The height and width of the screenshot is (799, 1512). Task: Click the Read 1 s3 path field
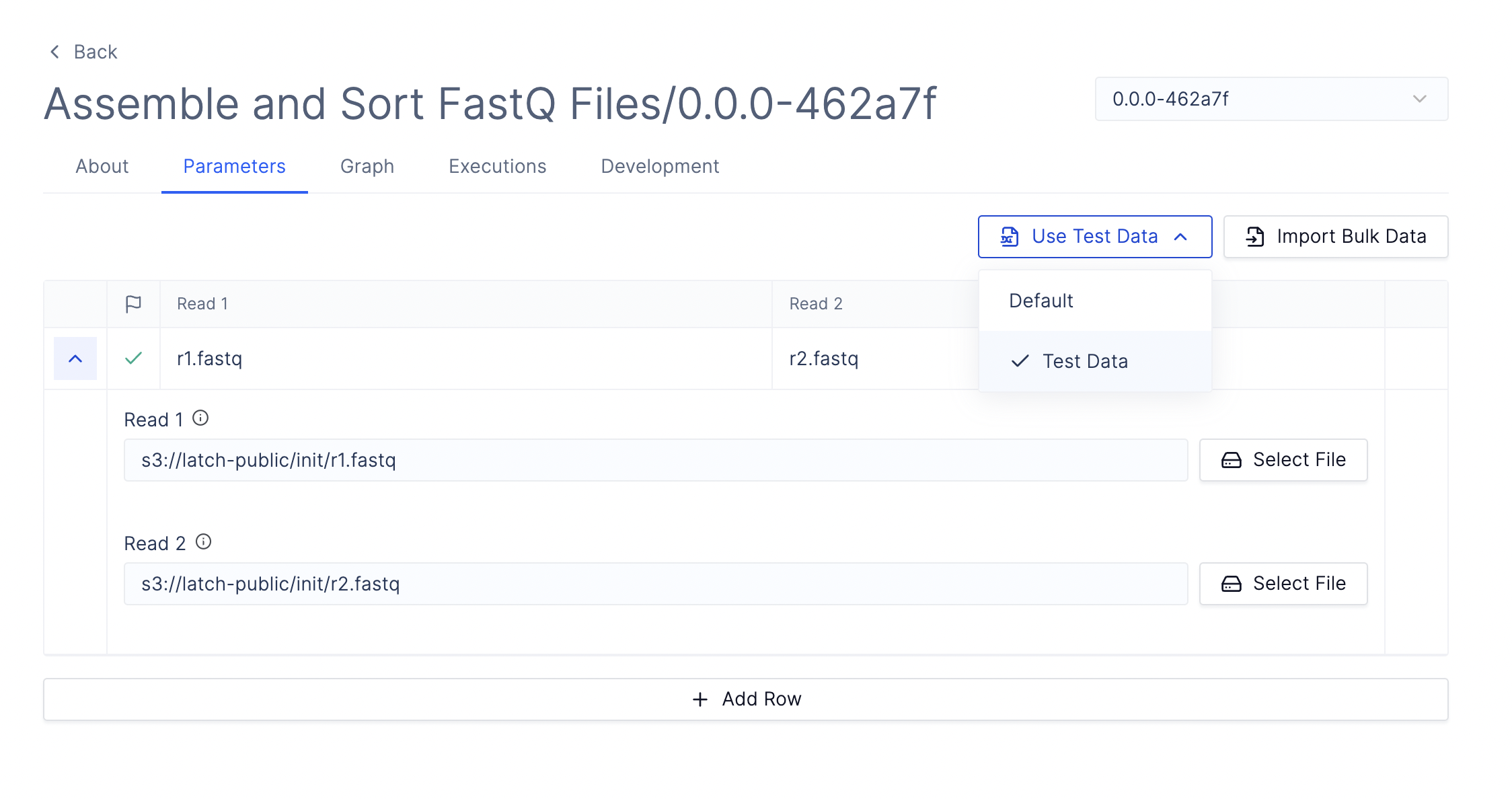click(x=655, y=460)
